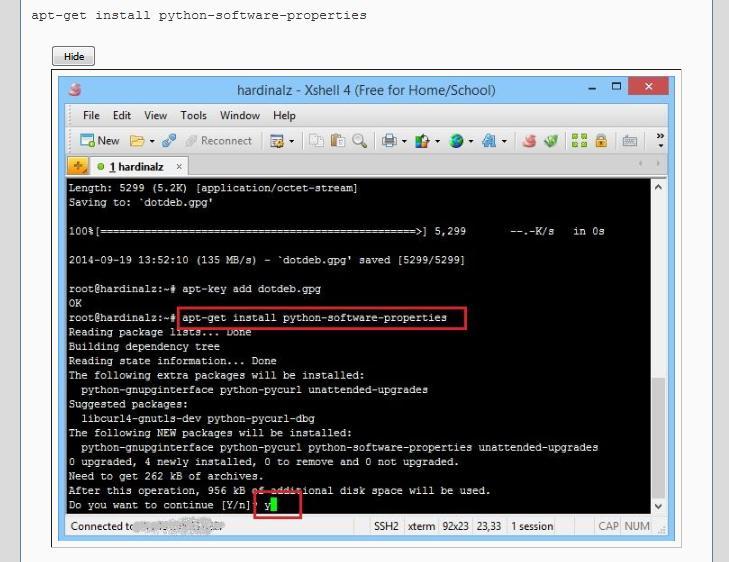Click the keyboard key-mapping icon
The image size is (729, 562).
[630, 140]
